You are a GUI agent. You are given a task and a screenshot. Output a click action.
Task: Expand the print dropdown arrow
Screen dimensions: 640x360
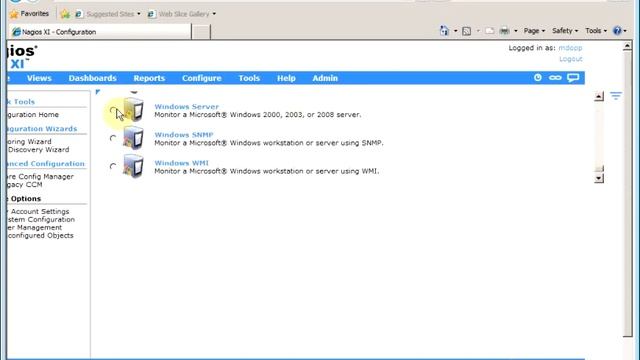pyautogui.click(x=516, y=31)
